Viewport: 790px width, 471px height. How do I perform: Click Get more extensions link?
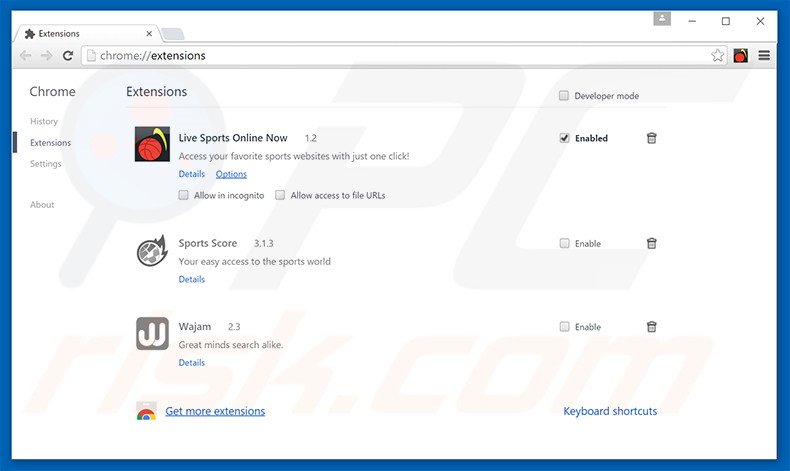click(x=215, y=411)
